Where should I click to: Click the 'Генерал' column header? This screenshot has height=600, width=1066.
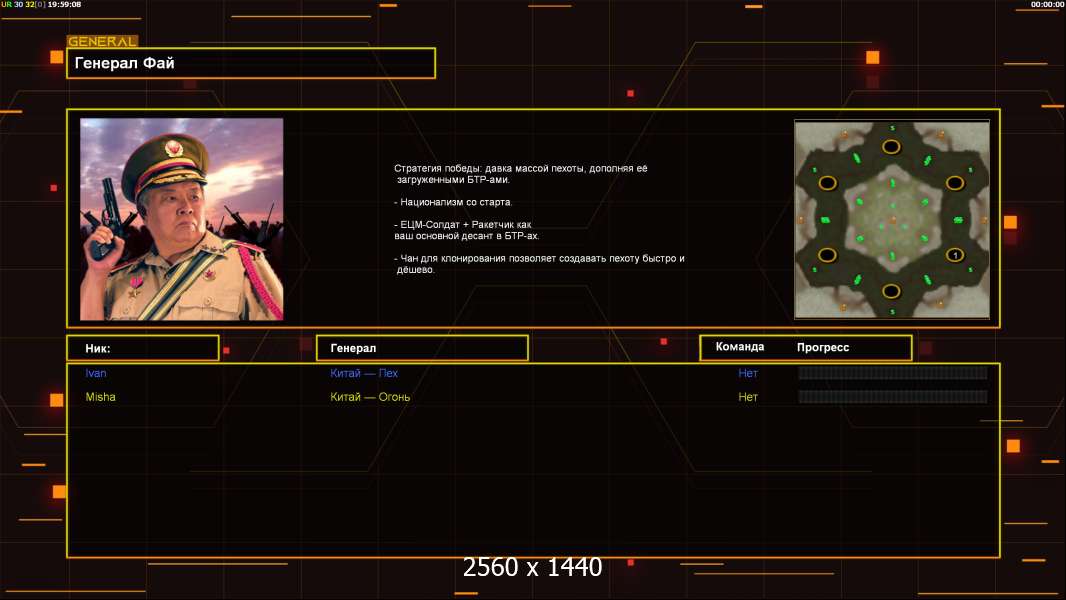click(422, 348)
